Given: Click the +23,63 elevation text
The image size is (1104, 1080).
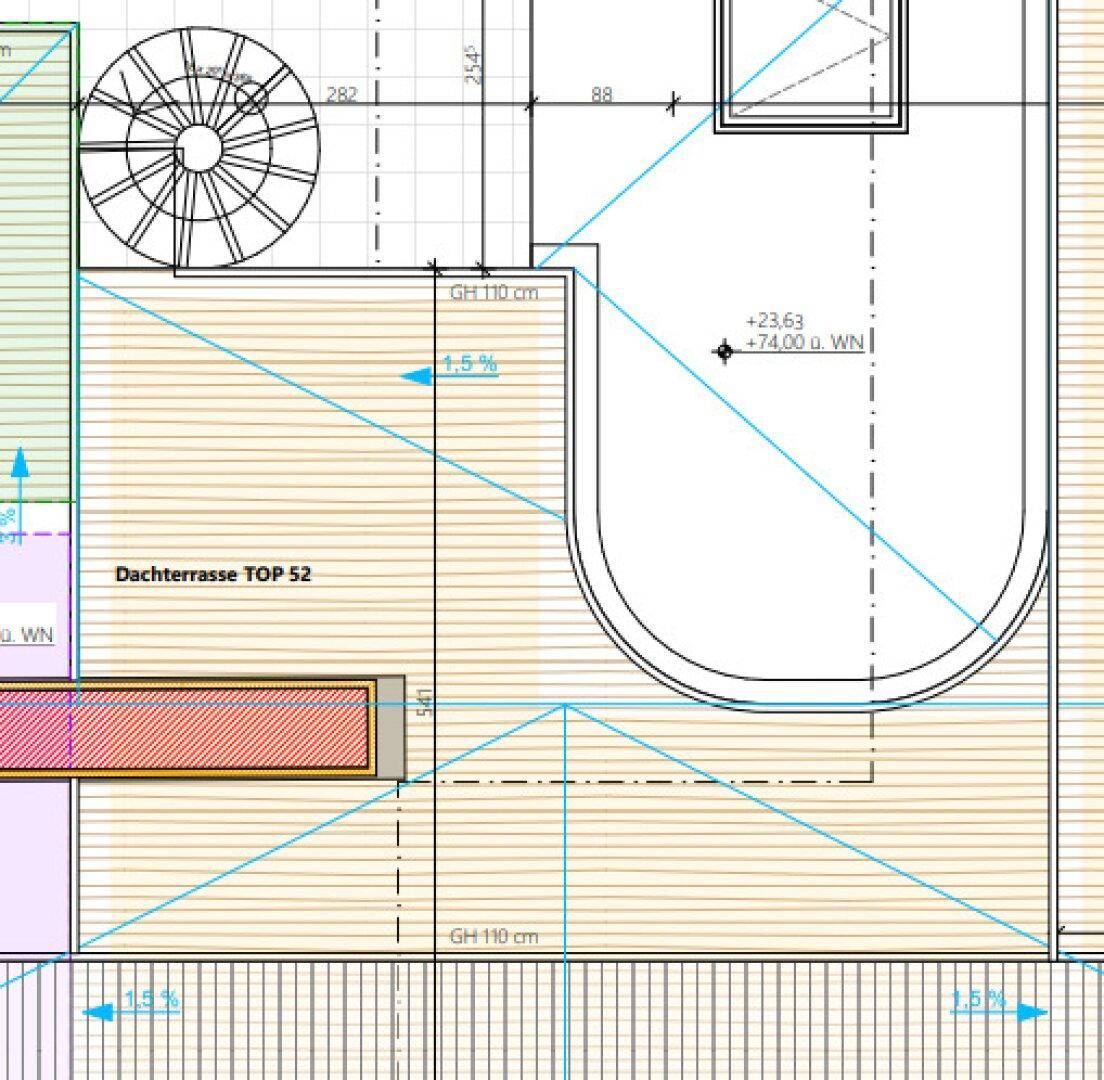Looking at the screenshot, I should (775, 321).
